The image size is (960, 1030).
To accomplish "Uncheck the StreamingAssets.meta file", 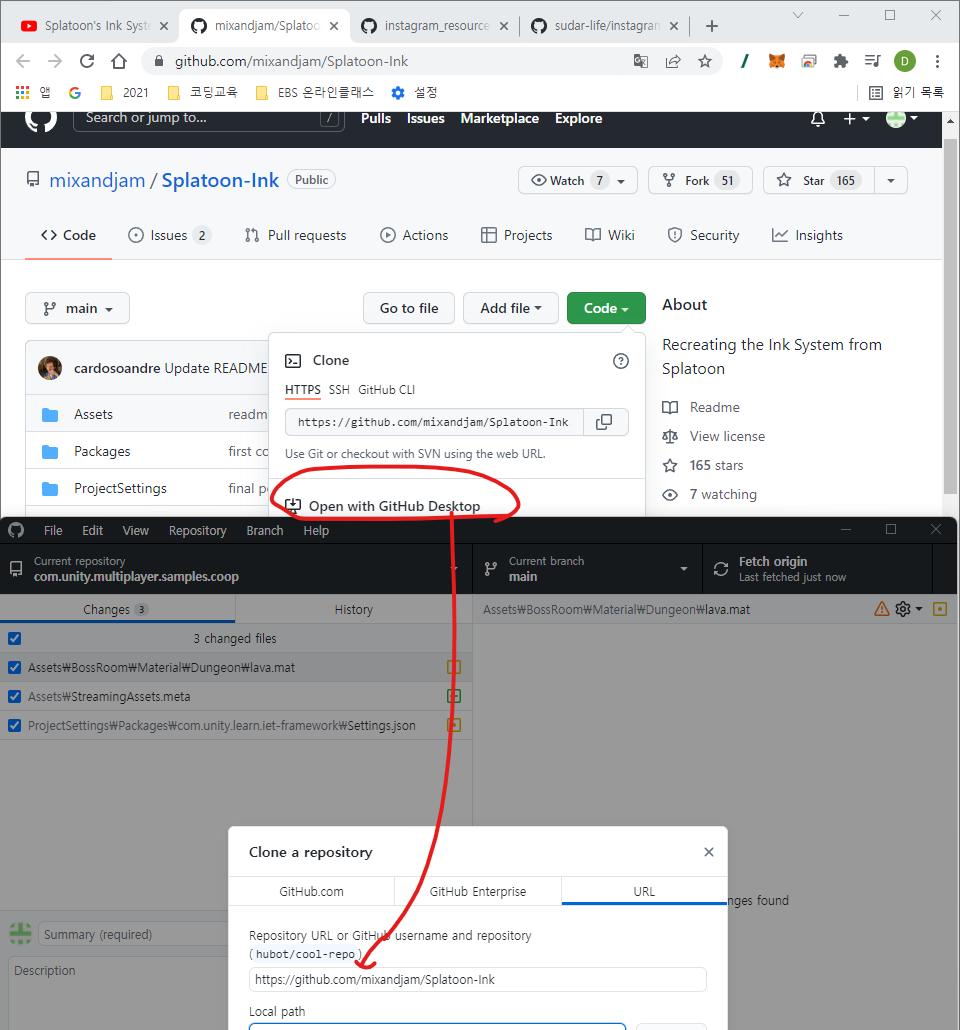I will click(x=14, y=696).
